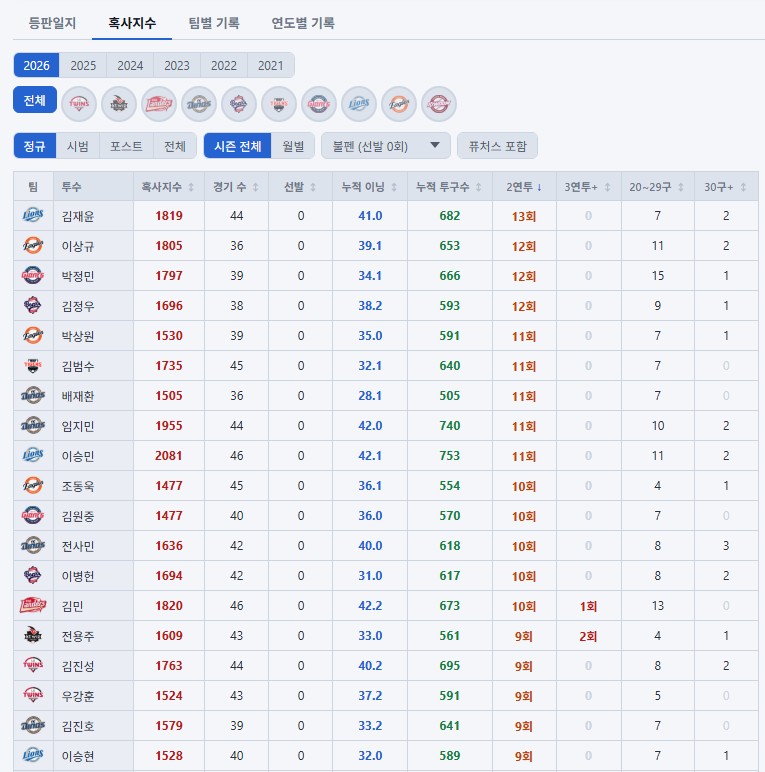Click 김민's 누적 이닝 value 42.2
This screenshot has height=772, width=765.
(370, 606)
